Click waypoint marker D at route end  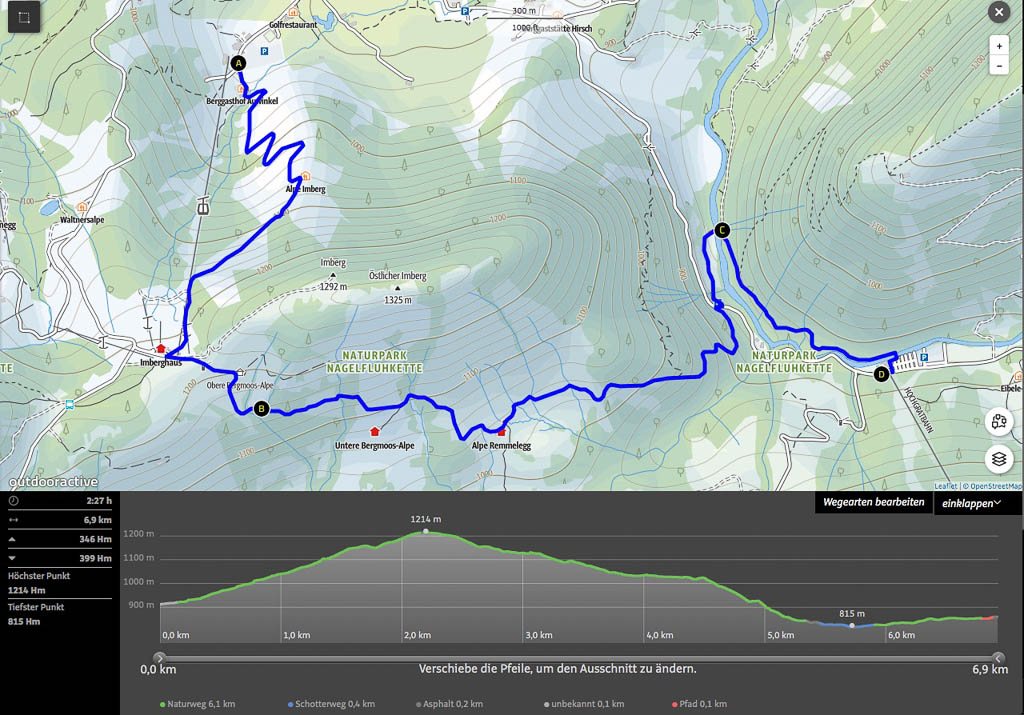881,375
